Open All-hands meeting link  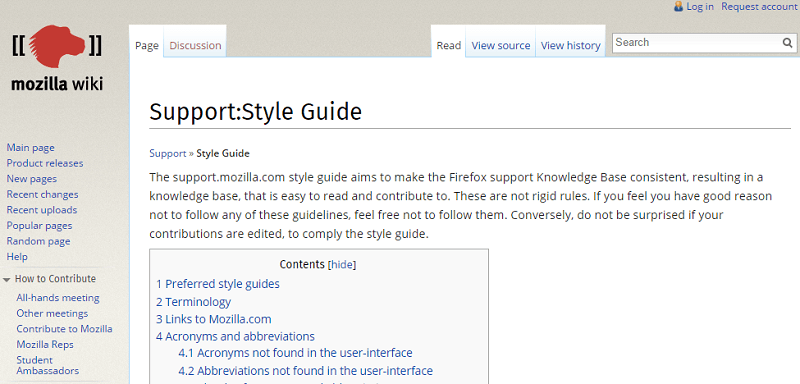click(58, 298)
